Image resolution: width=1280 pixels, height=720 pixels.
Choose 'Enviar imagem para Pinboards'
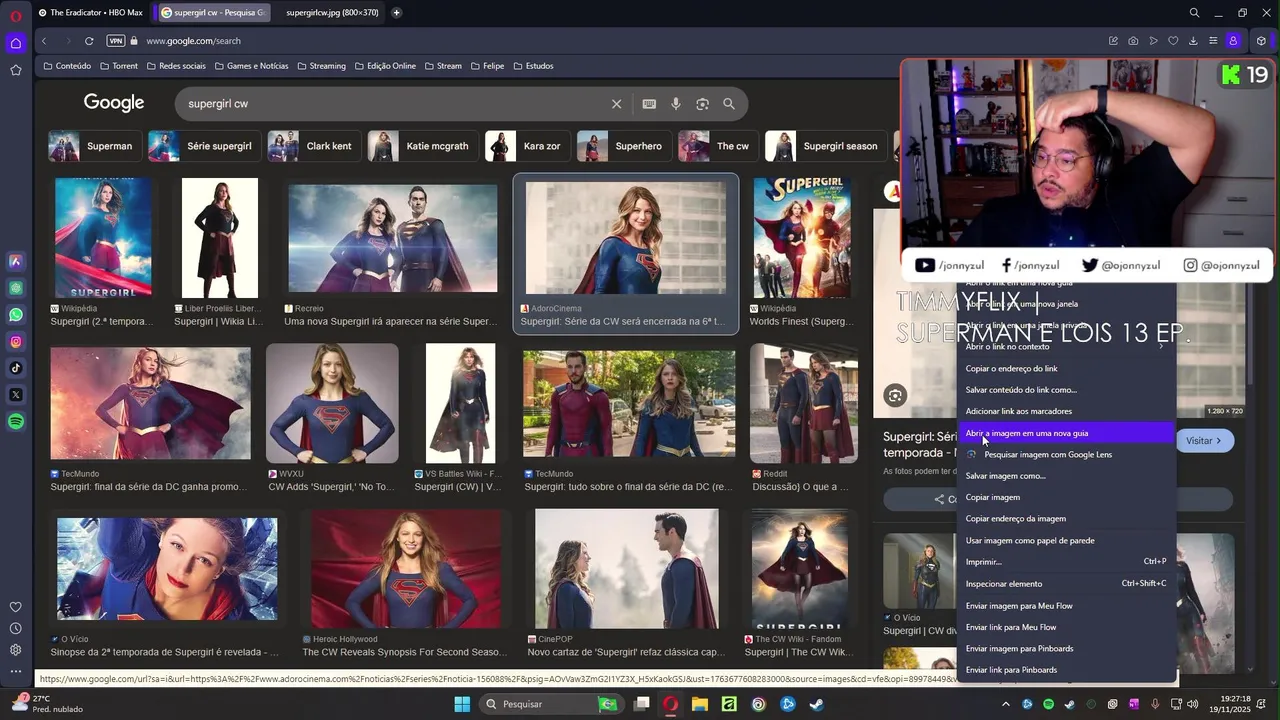[x=1066, y=649]
